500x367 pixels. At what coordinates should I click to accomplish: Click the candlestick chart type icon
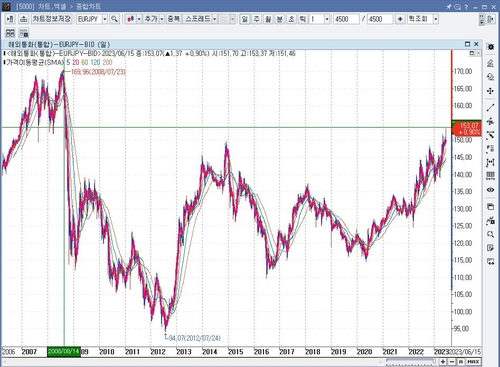coord(131,19)
